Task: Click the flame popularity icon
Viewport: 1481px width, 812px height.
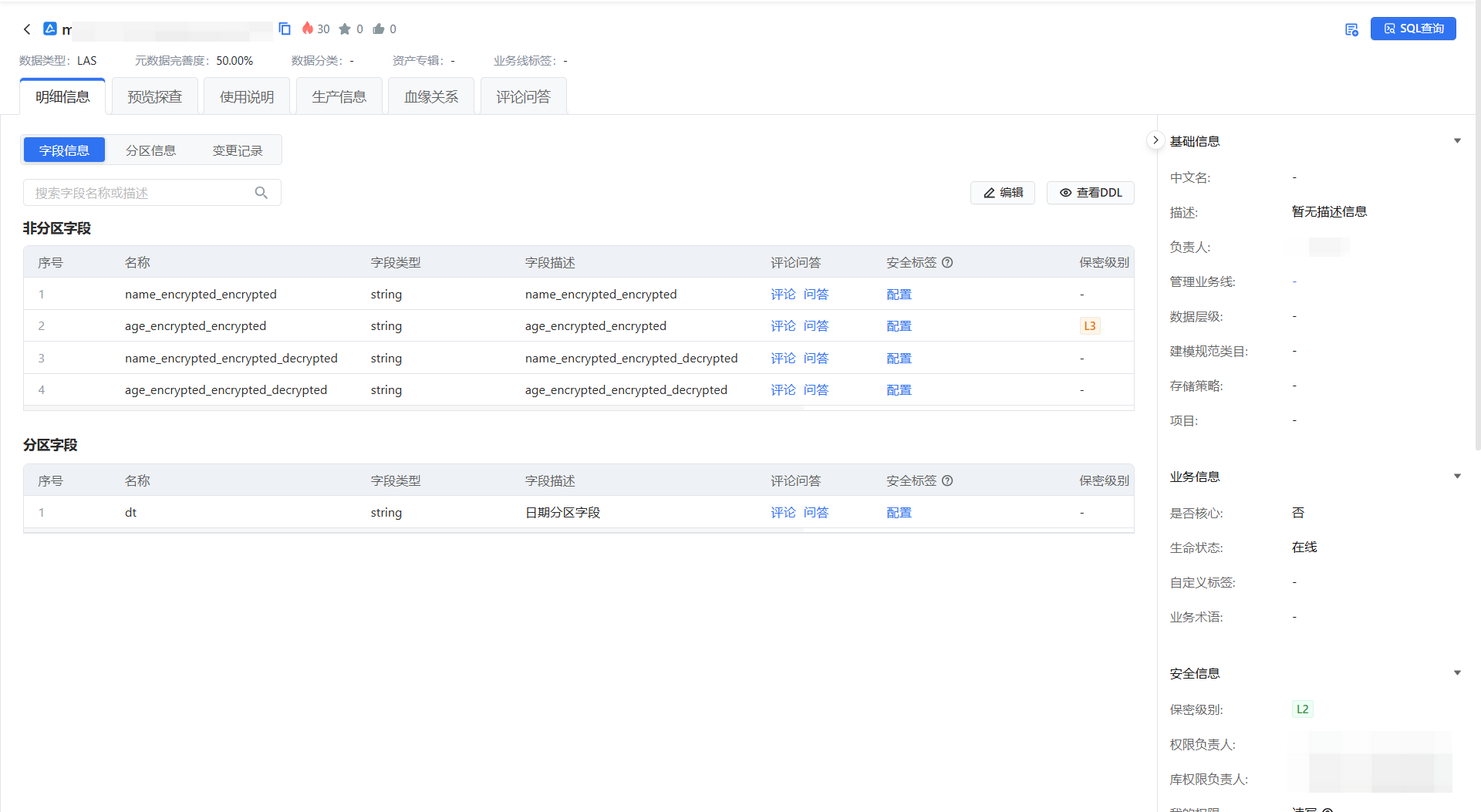Action: (x=308, y=29)
